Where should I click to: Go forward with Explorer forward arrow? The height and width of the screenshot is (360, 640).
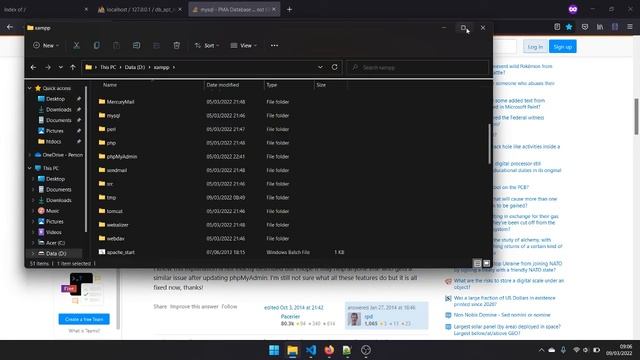pos(48,67)
